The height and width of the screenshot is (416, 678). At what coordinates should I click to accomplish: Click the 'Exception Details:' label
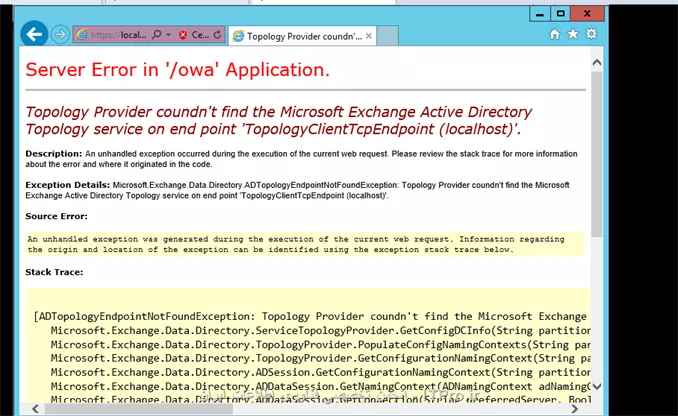[x=67, y=185]
